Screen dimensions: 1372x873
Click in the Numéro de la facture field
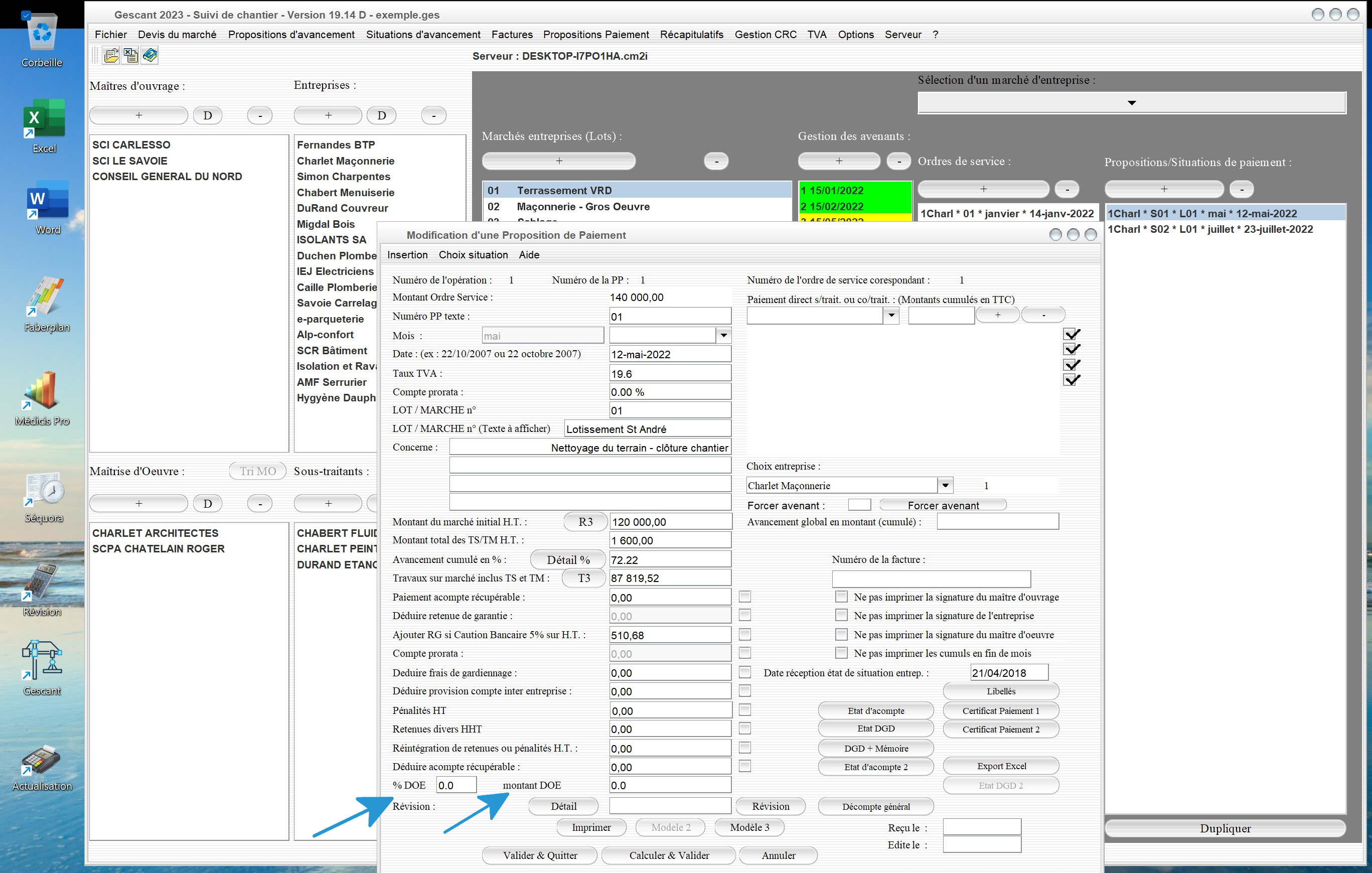point(931,578)
